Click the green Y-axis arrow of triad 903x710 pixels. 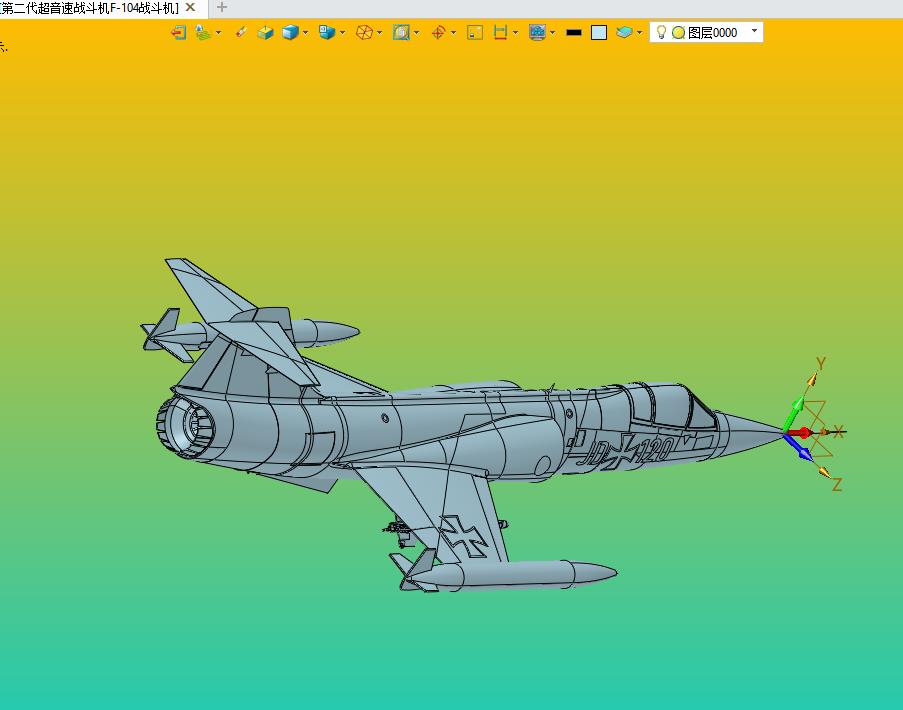(x=794, y=412)
